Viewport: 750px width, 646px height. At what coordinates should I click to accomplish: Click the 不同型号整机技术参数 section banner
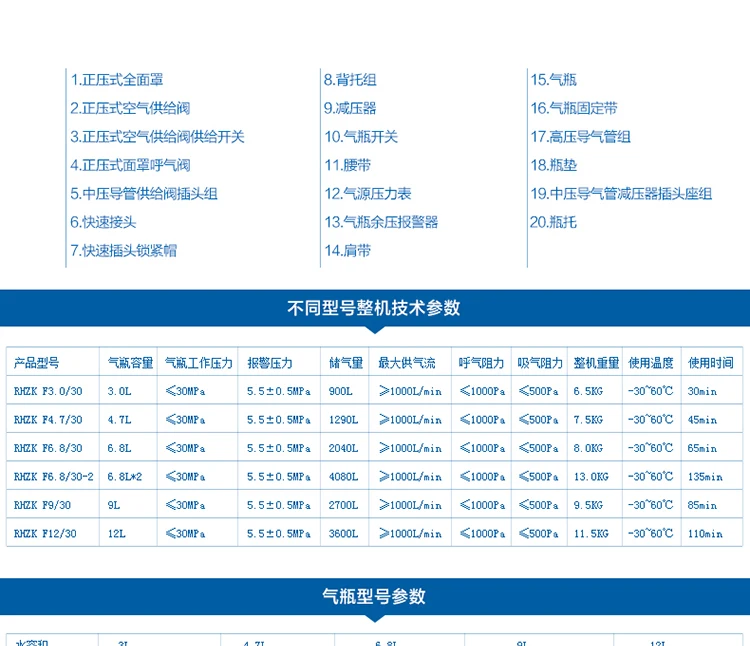pyautogui.click(x=375, y=308)
